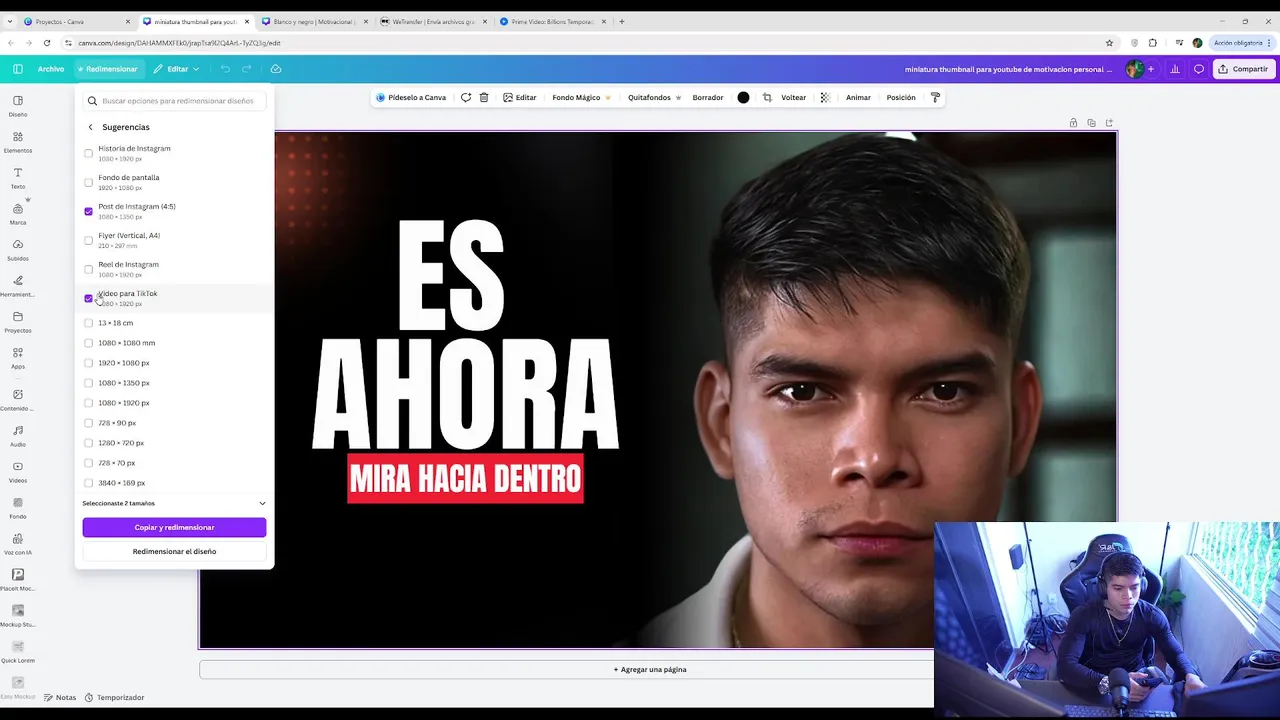The height and width of the screenshot is (720, 1280).
Task: Open the transparency checkerboard icon
Action: [825, 97]
